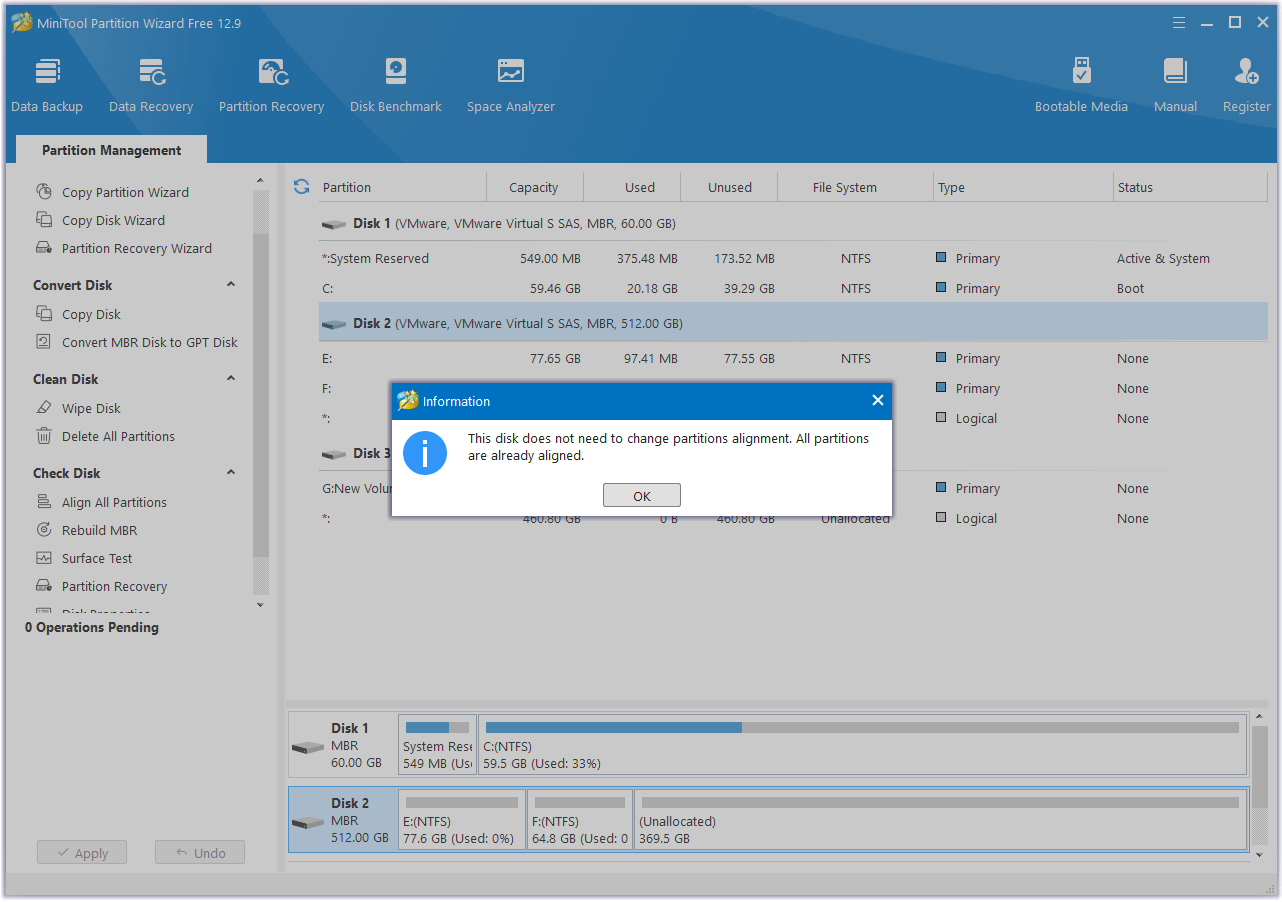The image size is (1282, 902).
Task: Open Space Analyzer
Action: [511, 85]
